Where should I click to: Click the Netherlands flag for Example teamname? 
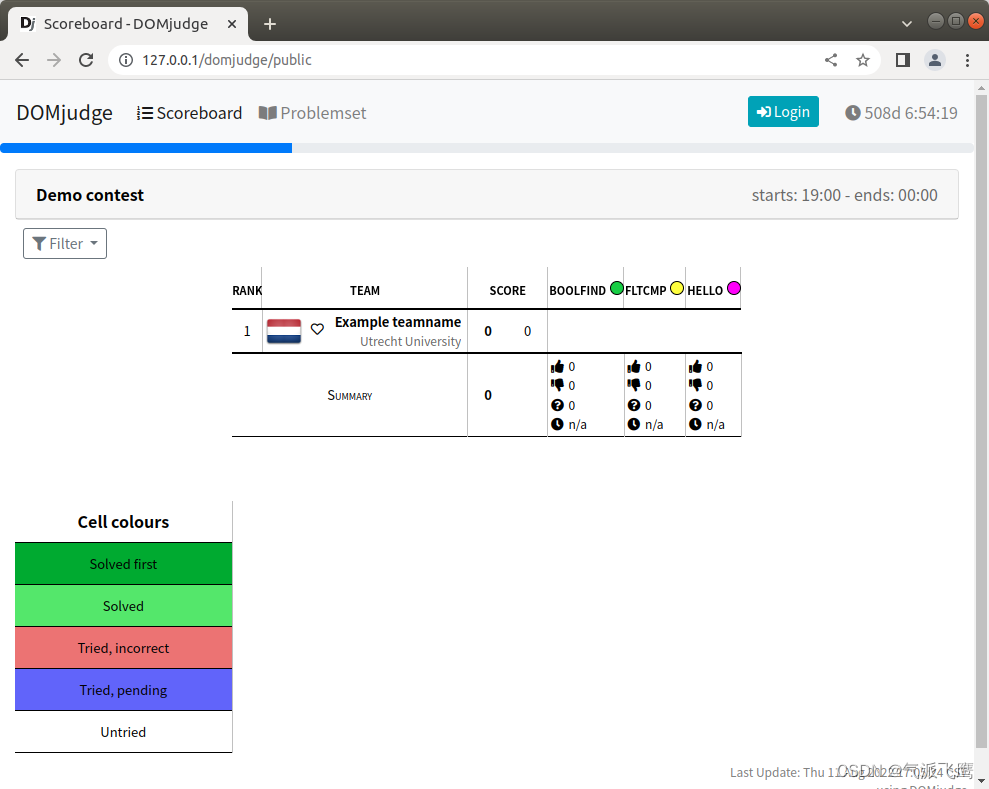(283, 328)
